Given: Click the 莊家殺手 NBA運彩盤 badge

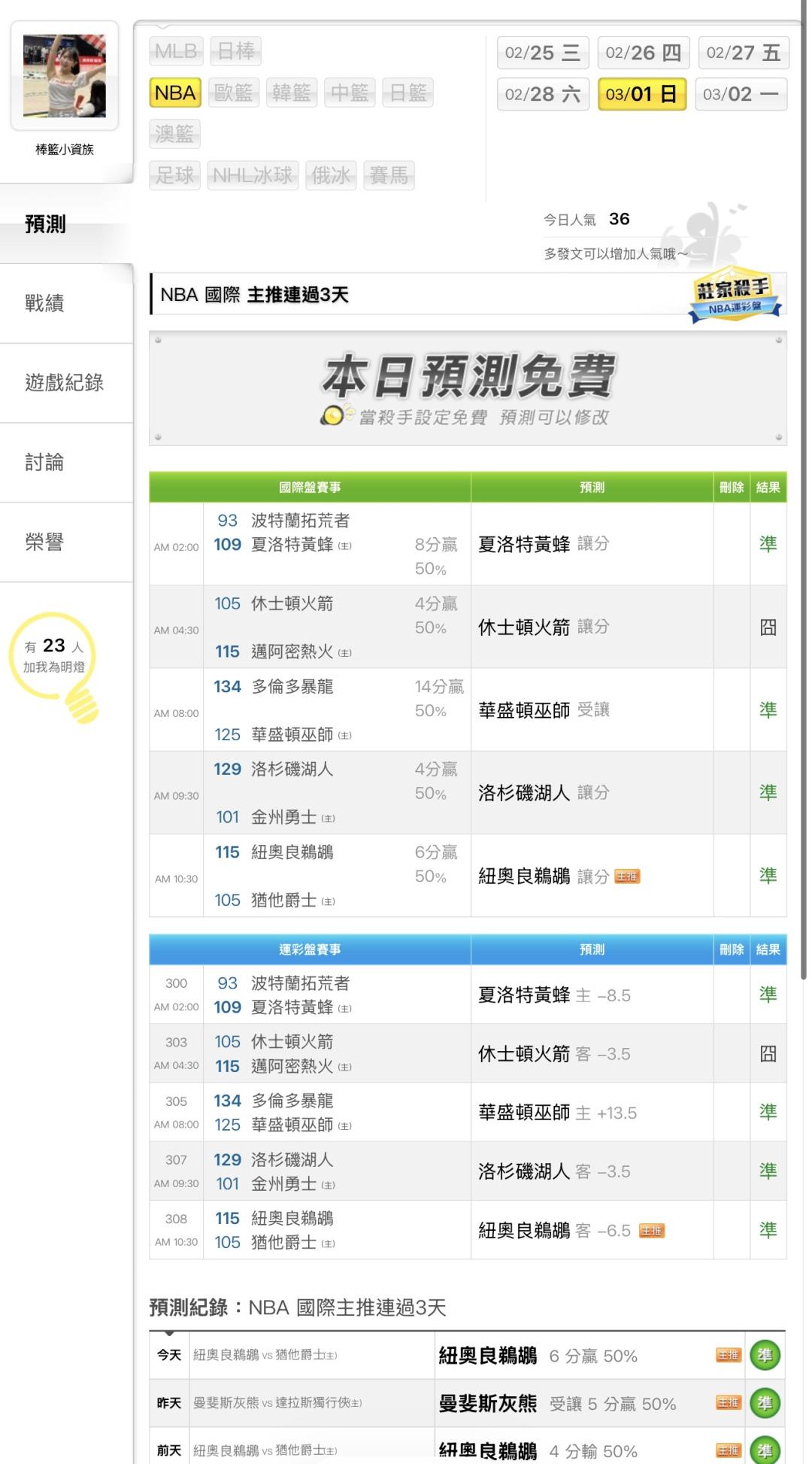Looking at the screenshot, I should [x=735, y=296].
